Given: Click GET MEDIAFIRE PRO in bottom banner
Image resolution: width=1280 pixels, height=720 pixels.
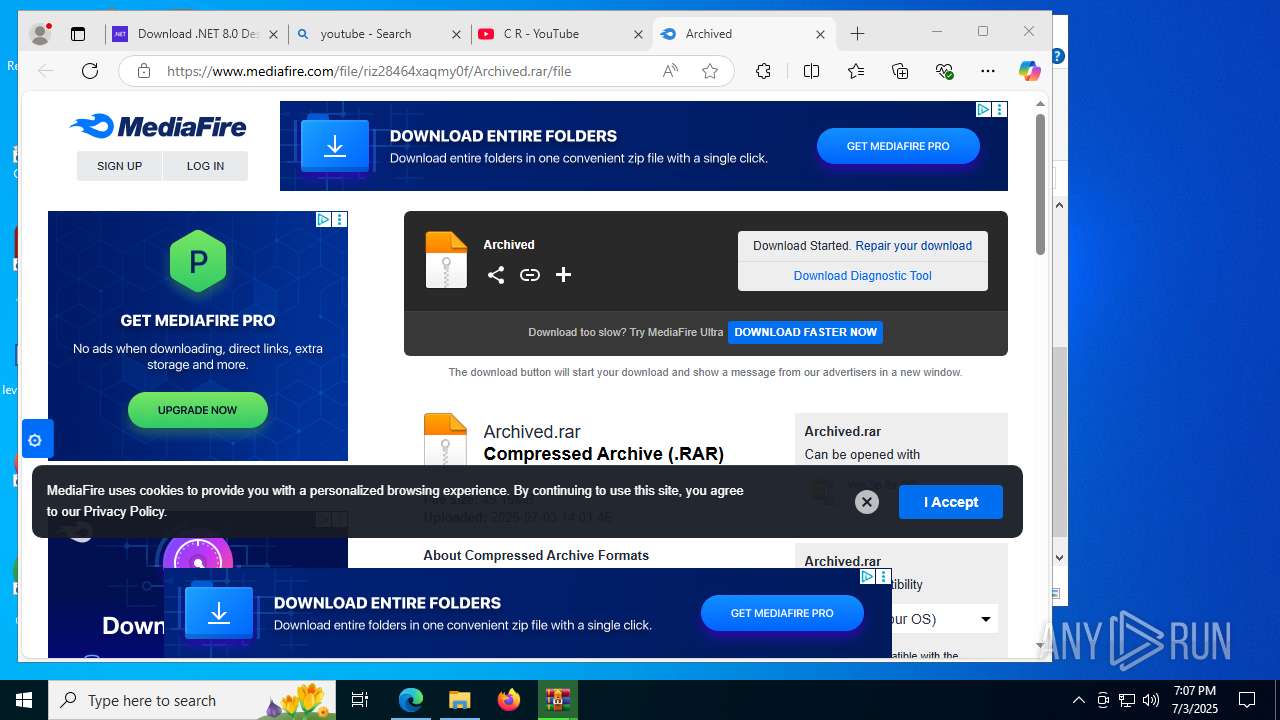Looking at the screenshot, I should tap(782, 613).
